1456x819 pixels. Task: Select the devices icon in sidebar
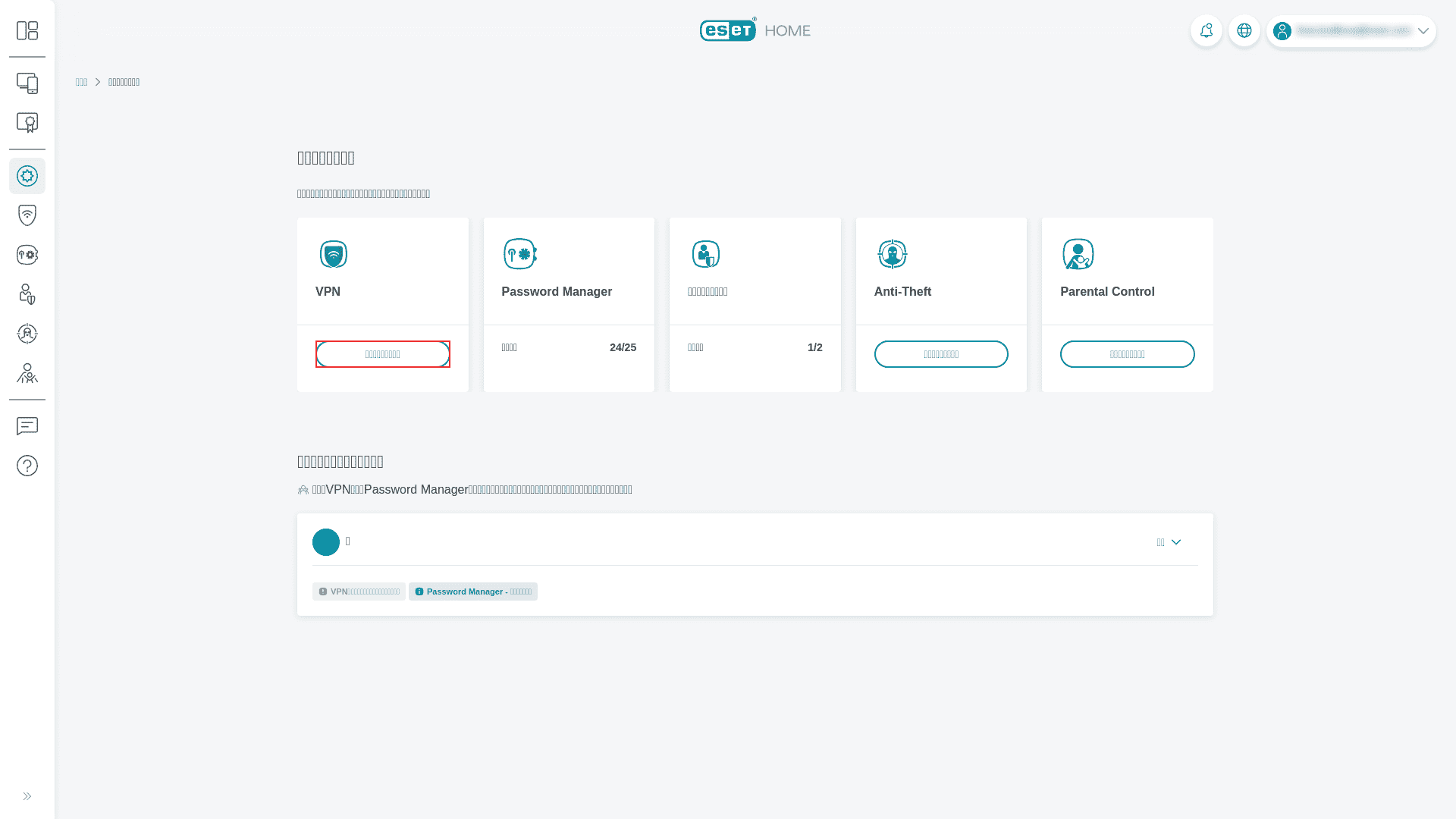click(x=27, y=83)
